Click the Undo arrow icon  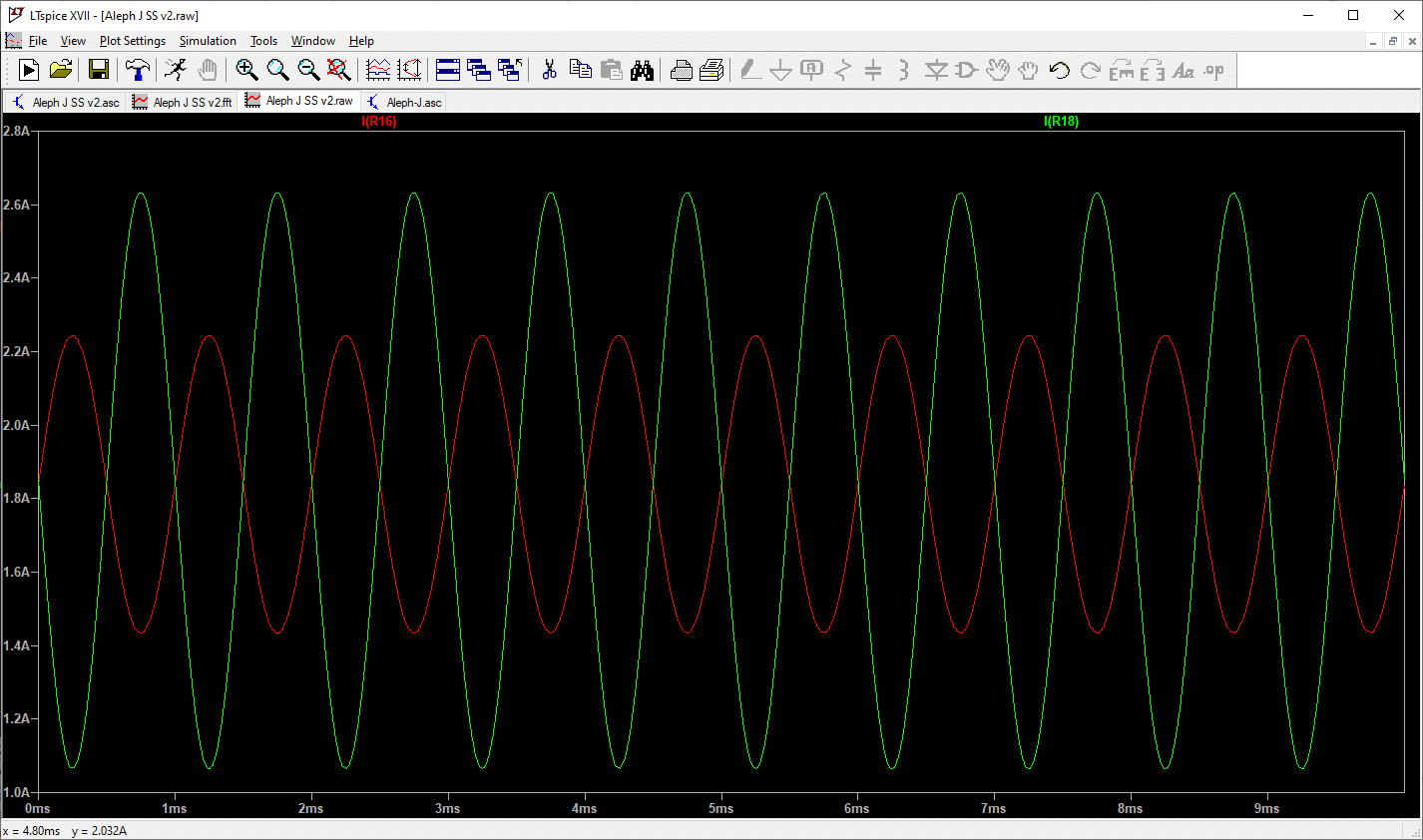(1060, 70)
